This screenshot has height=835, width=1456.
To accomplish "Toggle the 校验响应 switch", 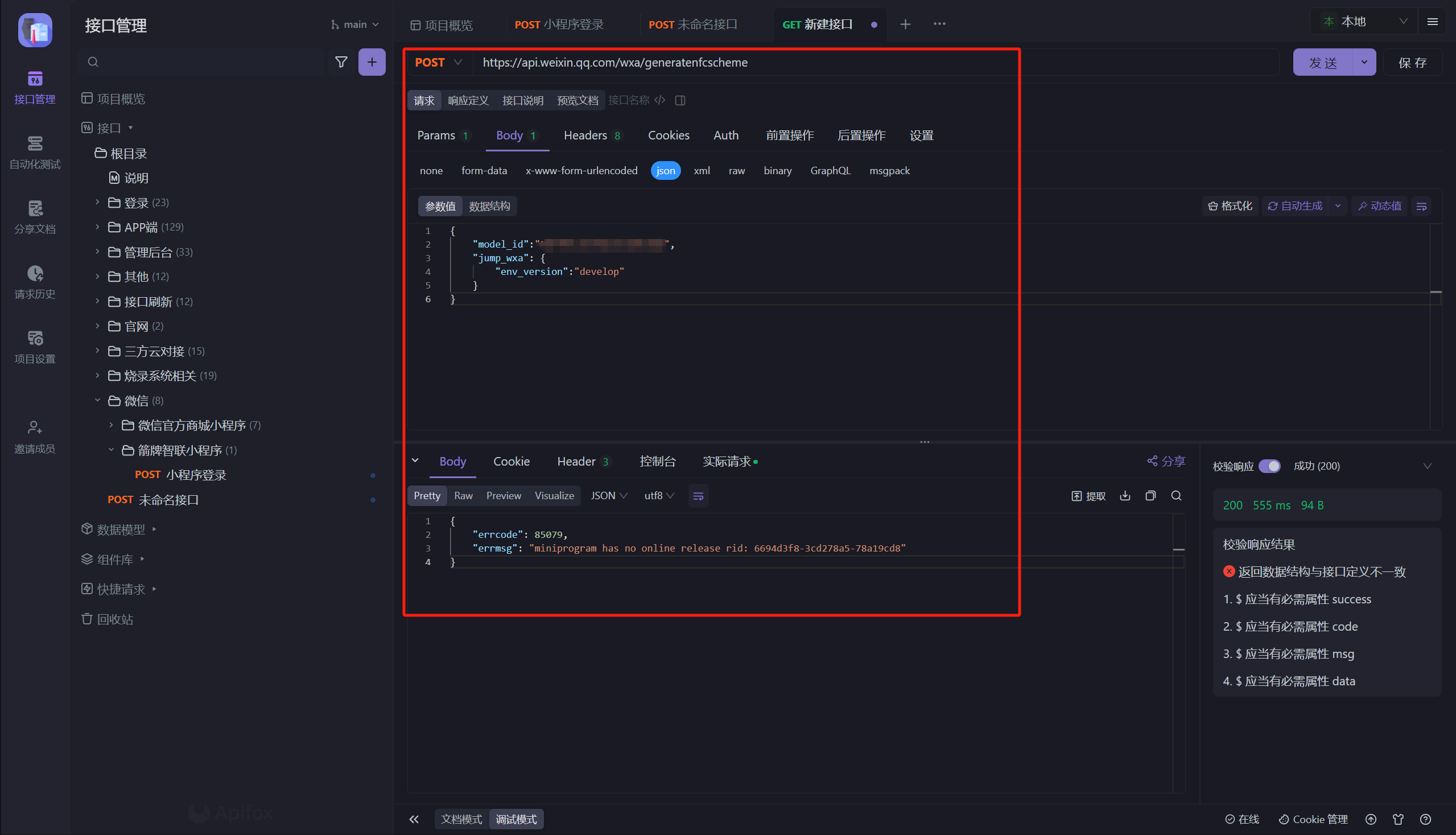I will [x=1269, y=466].
